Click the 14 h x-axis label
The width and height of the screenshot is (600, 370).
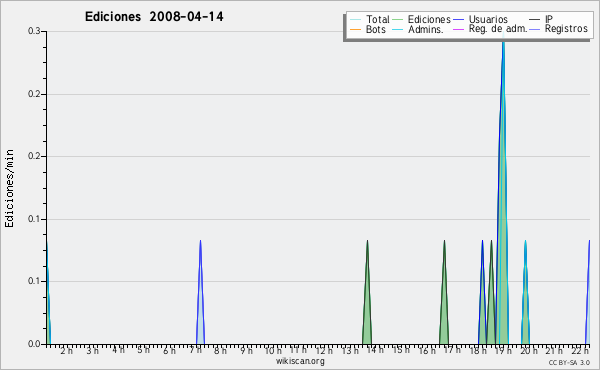tap(375, 350)
